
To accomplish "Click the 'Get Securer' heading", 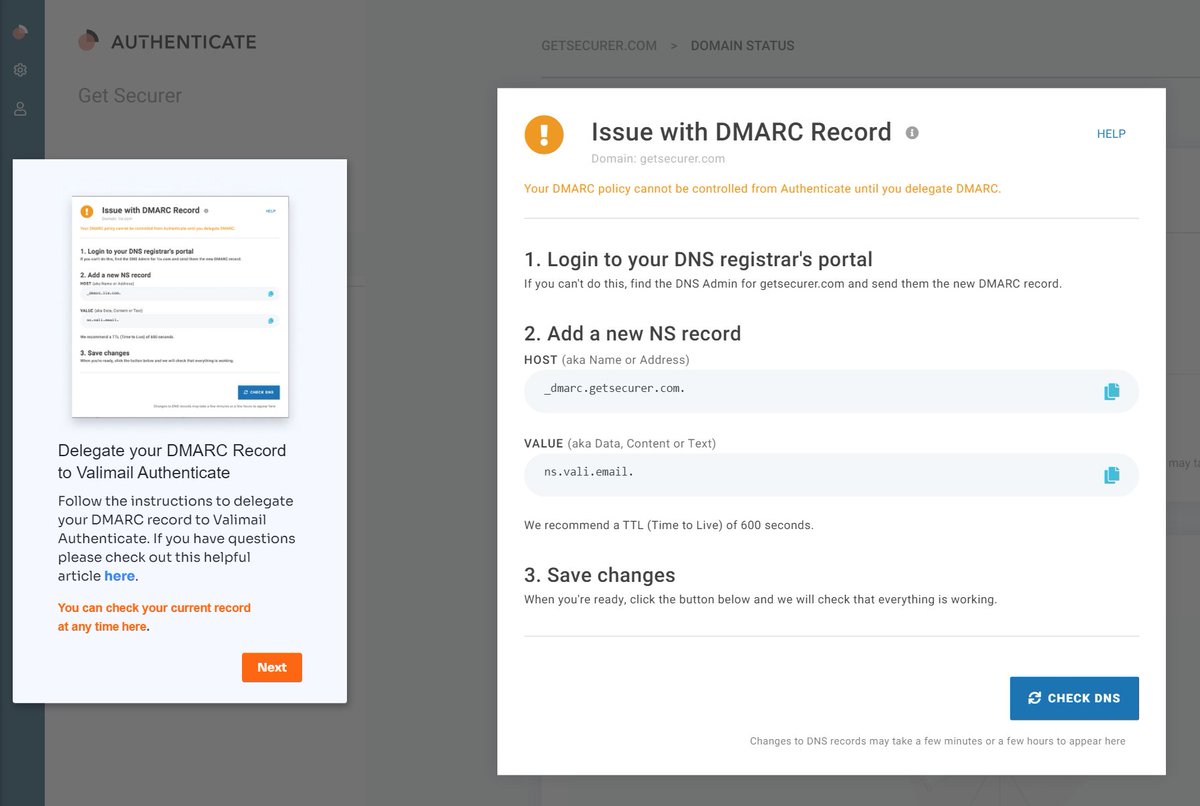I will 130,96.
